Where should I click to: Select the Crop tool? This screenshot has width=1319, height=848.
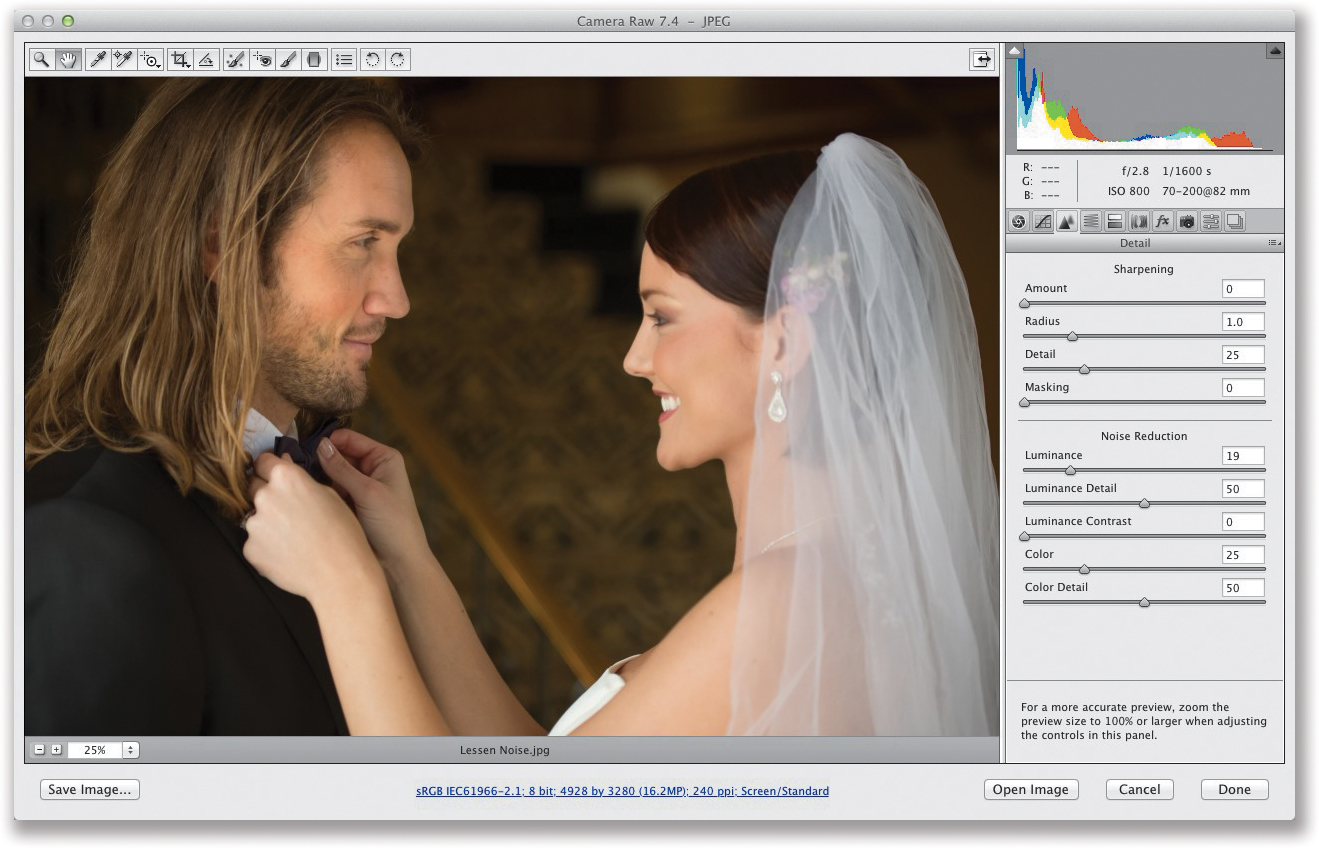tap(180, 60)
